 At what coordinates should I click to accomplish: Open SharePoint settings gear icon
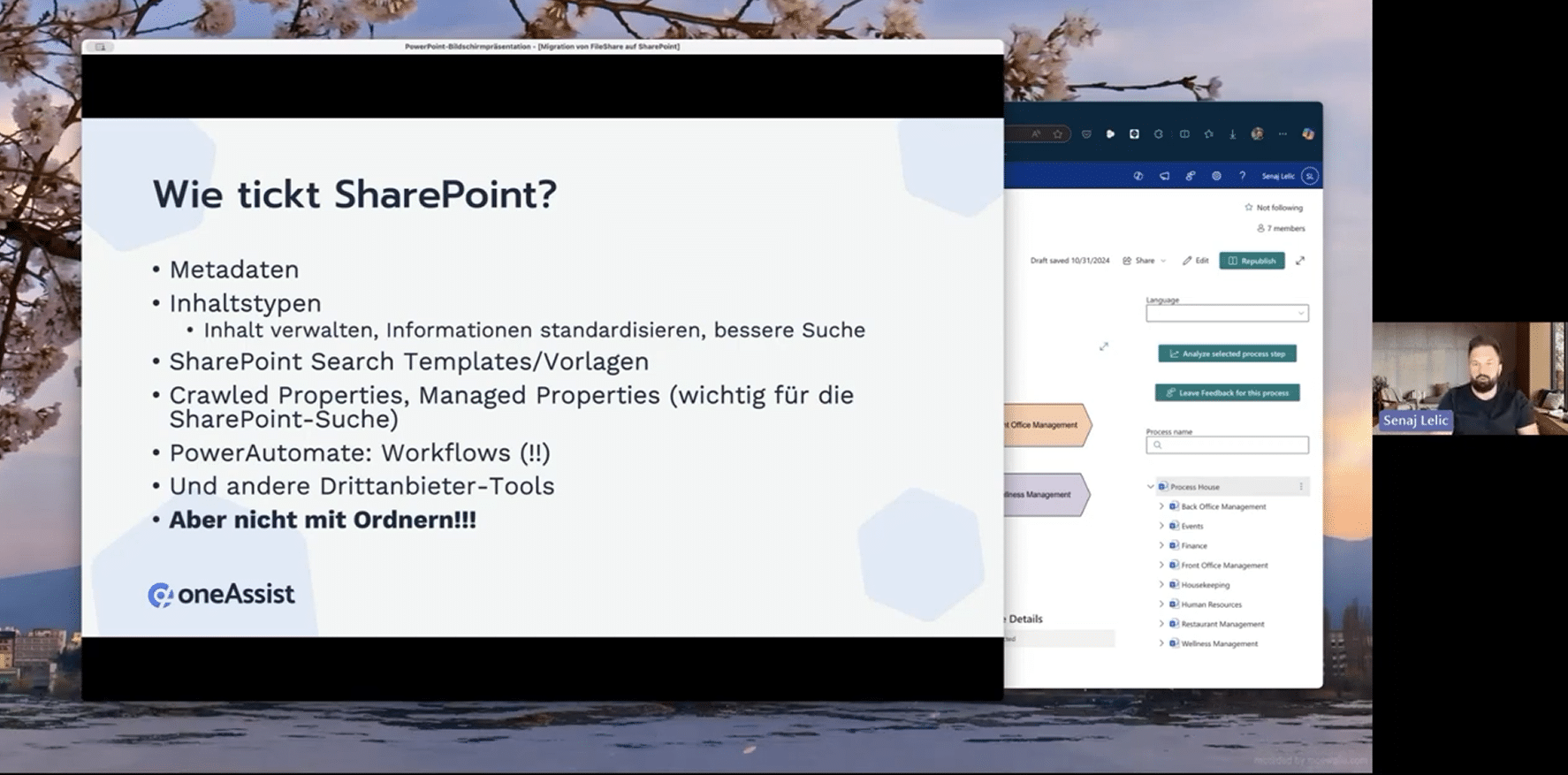(x=1216, y=176)
